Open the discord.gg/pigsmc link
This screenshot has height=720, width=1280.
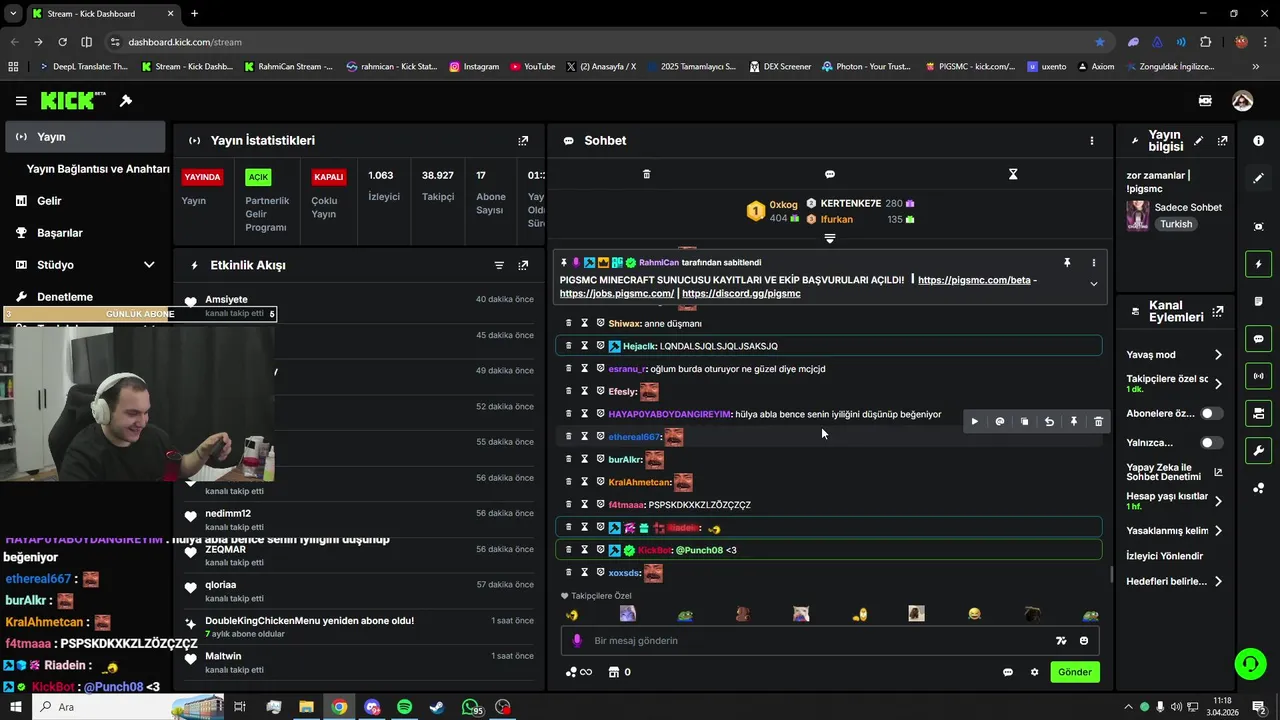[741, 294]
